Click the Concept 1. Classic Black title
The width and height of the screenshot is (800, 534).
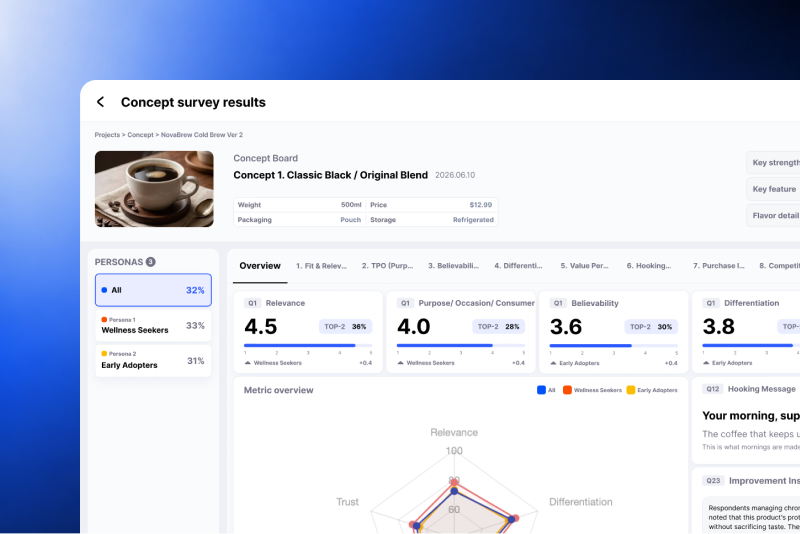pos(331,175)
